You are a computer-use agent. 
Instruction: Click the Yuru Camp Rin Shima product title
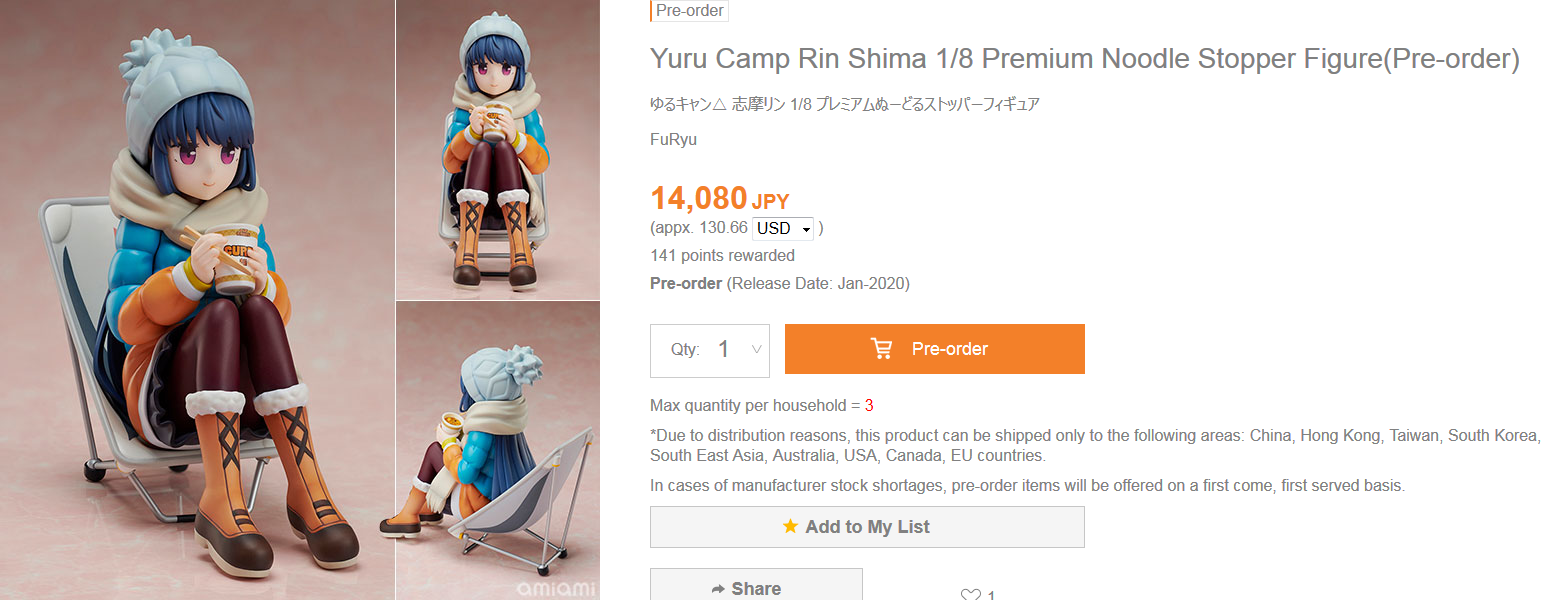tap(1084, 59)
